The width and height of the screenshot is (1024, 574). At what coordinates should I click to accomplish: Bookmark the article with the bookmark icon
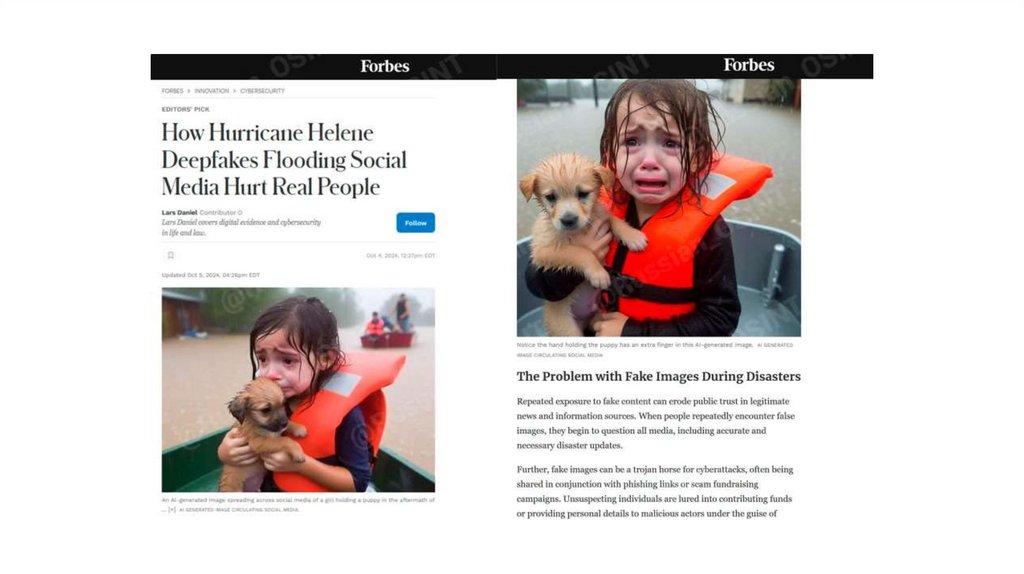click(171, 255)
